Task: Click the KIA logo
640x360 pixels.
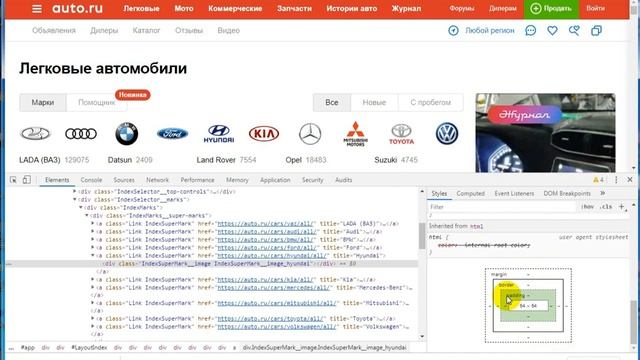Action: click(x=264, y=133)
